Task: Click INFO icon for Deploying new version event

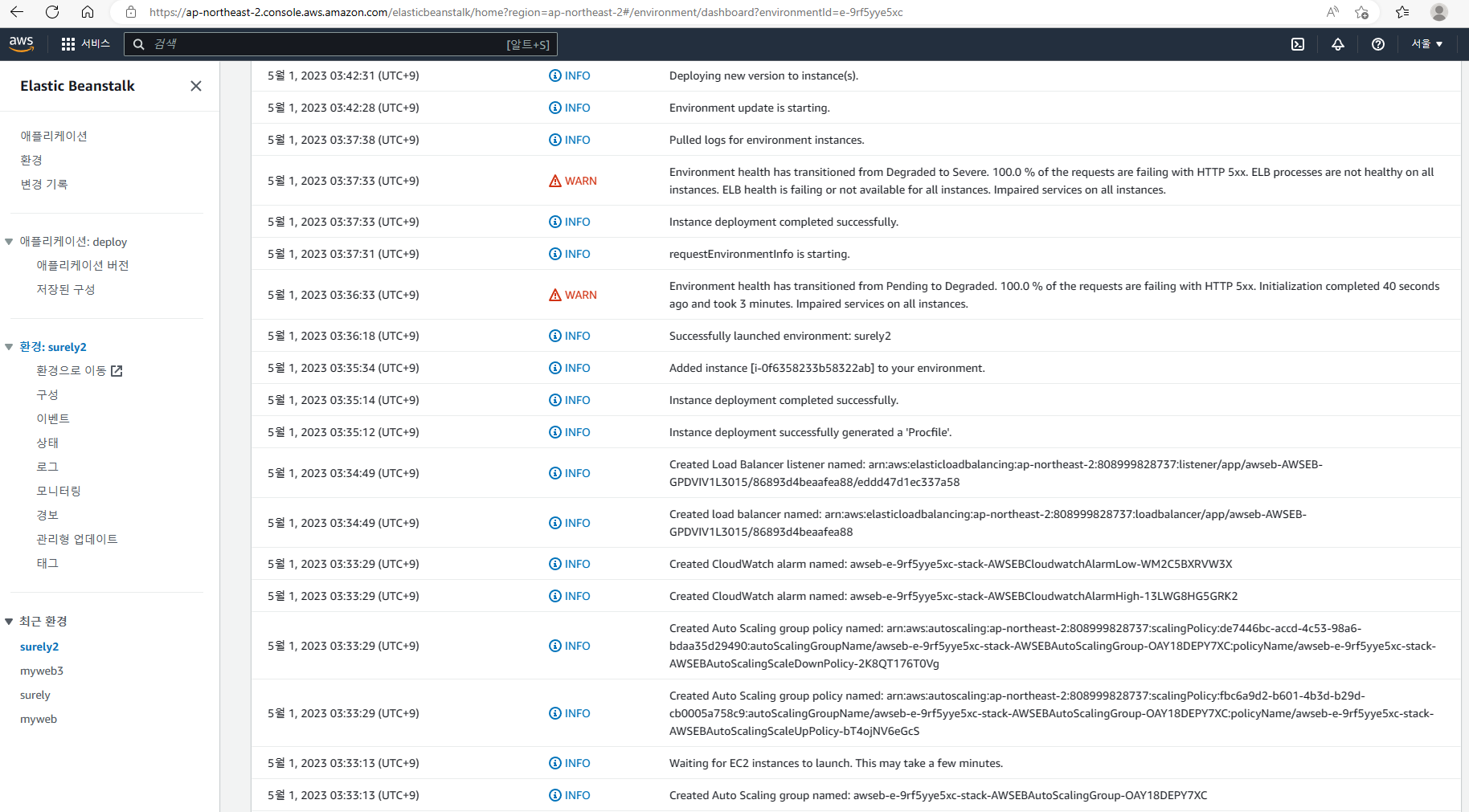Action: (555, 75)
